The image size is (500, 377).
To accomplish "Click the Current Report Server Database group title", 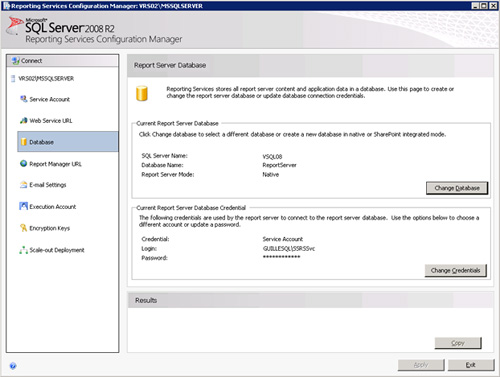I will point(177,123).
